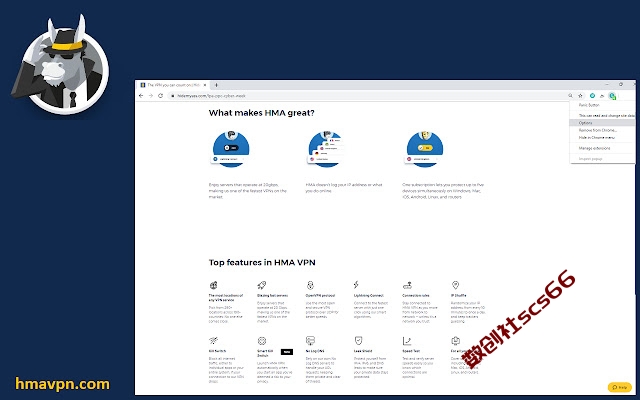Click the yellow Help chat button

(620, 387)
